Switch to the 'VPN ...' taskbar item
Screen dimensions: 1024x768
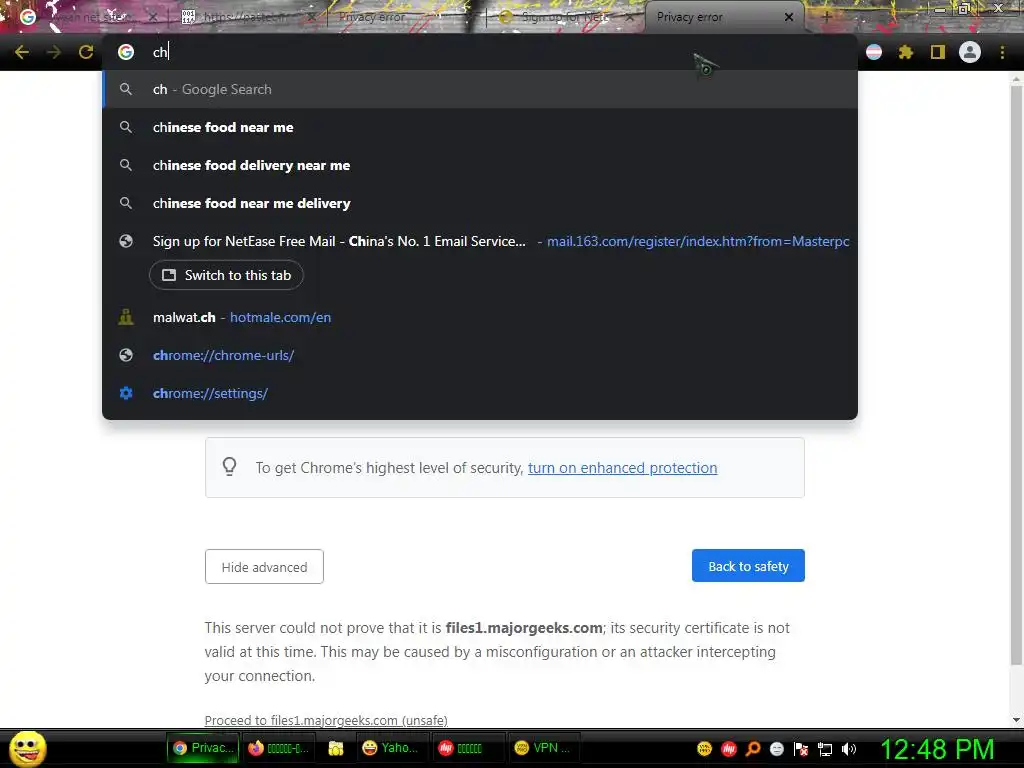[x=543, y=748]
